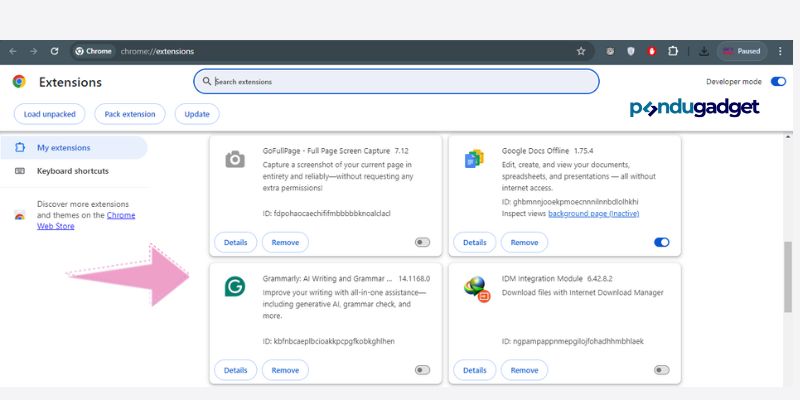The width and height of the screenshot is (800, 400).
Task: Click the Update button
Action: point(197,114)
